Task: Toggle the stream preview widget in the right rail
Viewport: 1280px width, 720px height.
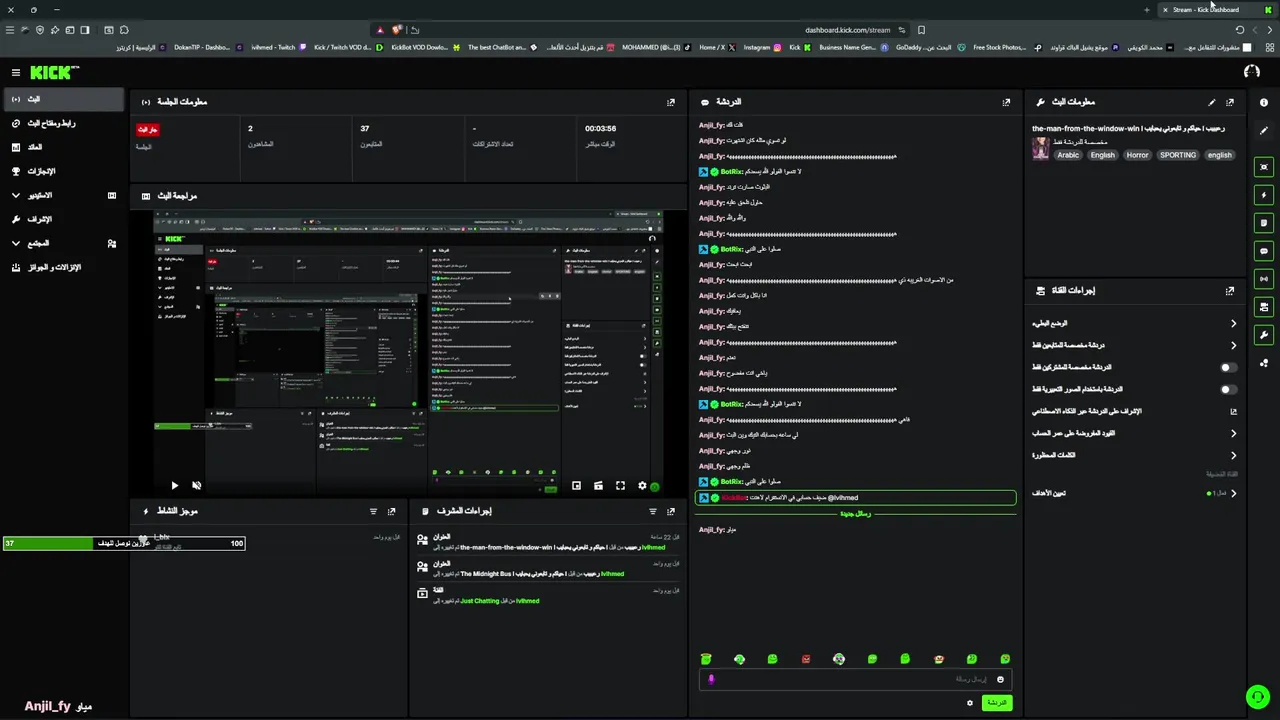Action: click(1264, 167)
